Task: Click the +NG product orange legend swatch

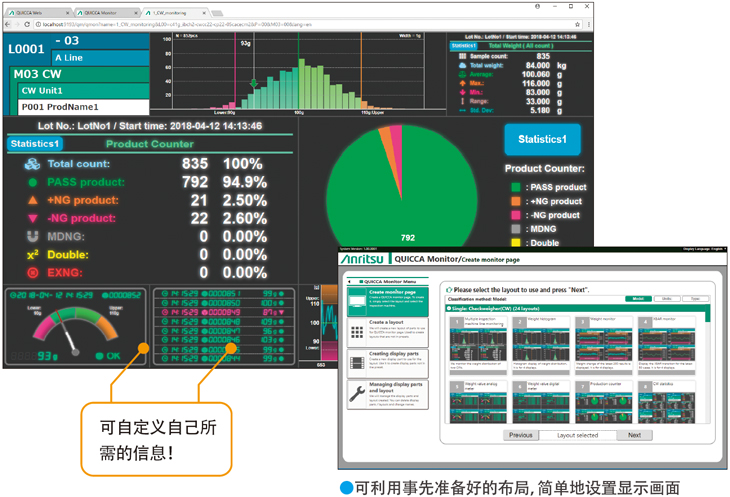Action: [x=515, y=201]
